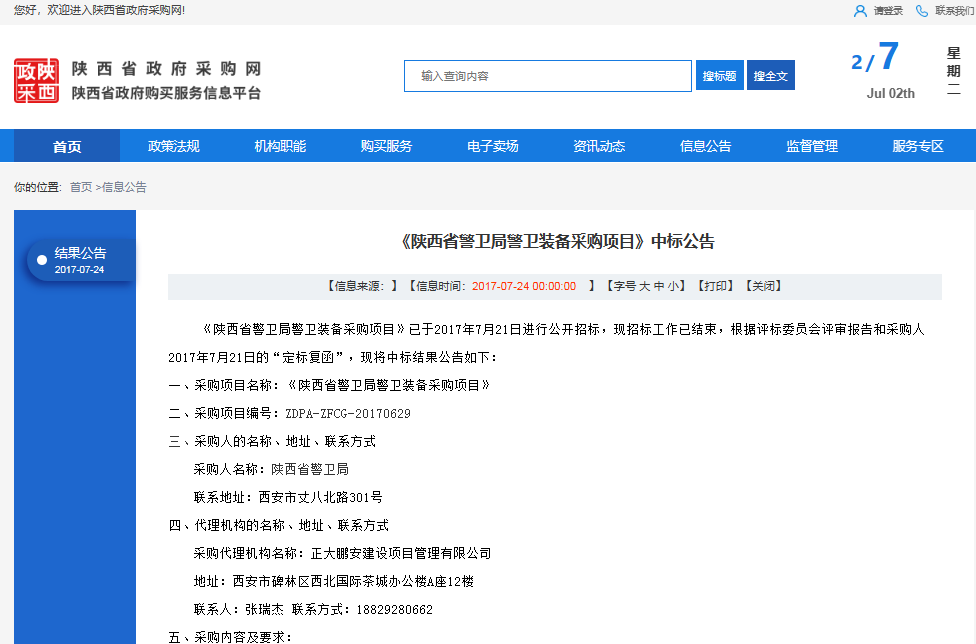
Task: Click 打印 to print announcement
Action: (x=716, y=286)
